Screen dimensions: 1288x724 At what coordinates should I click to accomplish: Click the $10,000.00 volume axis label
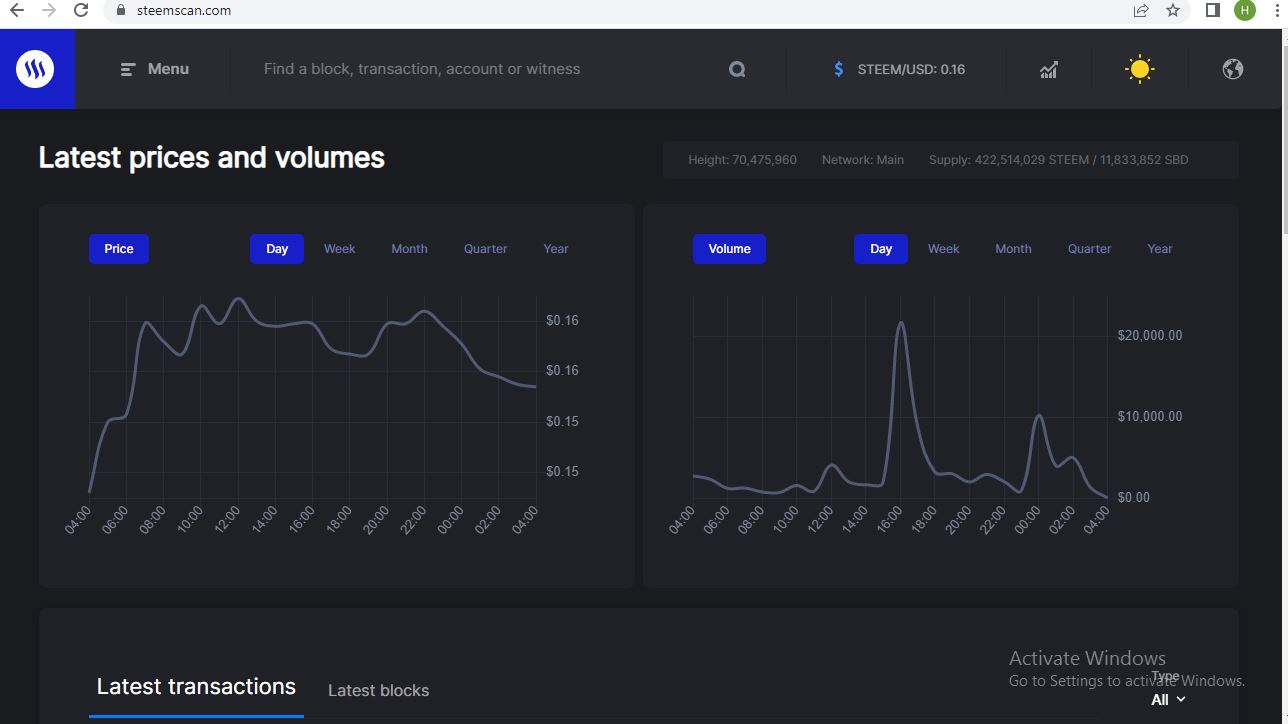tap(1150, 417)
